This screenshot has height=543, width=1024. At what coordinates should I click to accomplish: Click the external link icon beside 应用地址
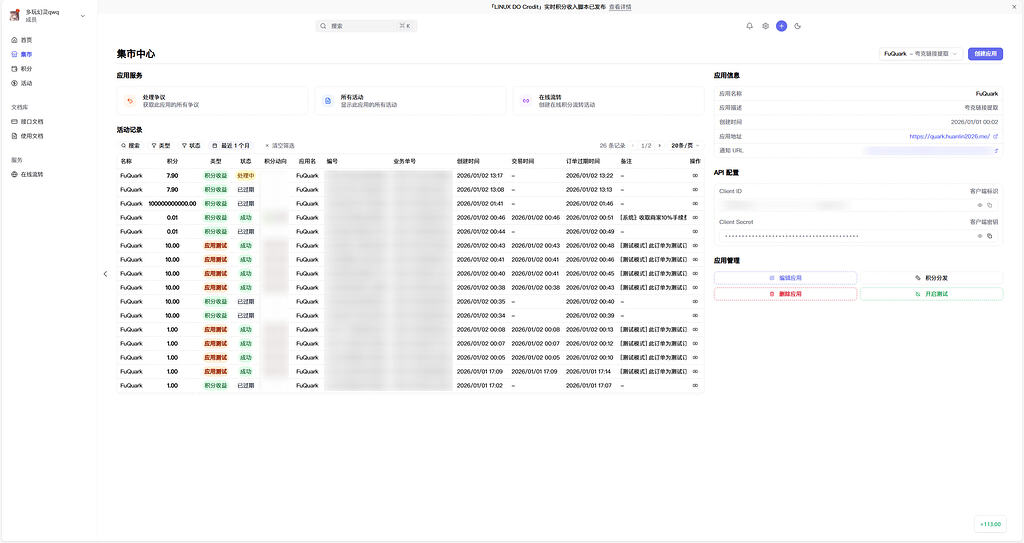click(x=995, y=137)
